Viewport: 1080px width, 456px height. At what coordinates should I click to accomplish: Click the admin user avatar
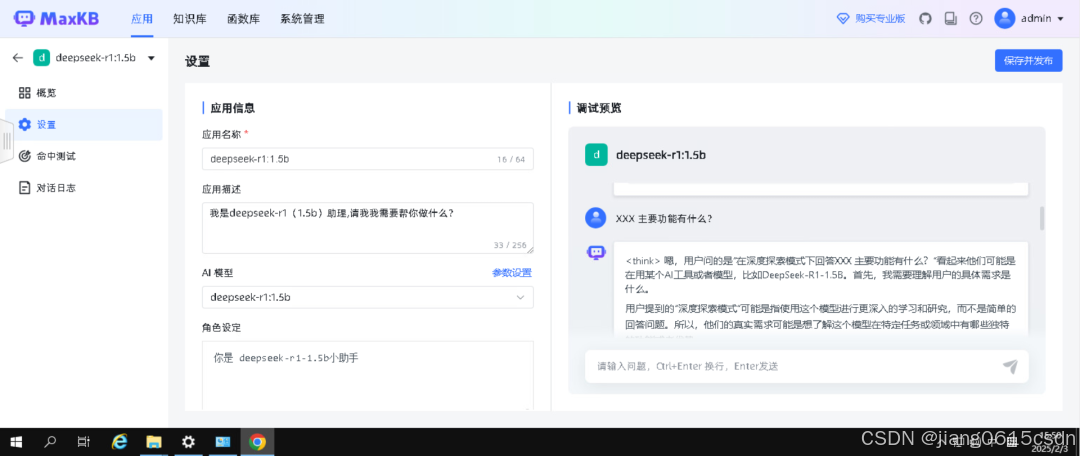tap(1005, 19)
